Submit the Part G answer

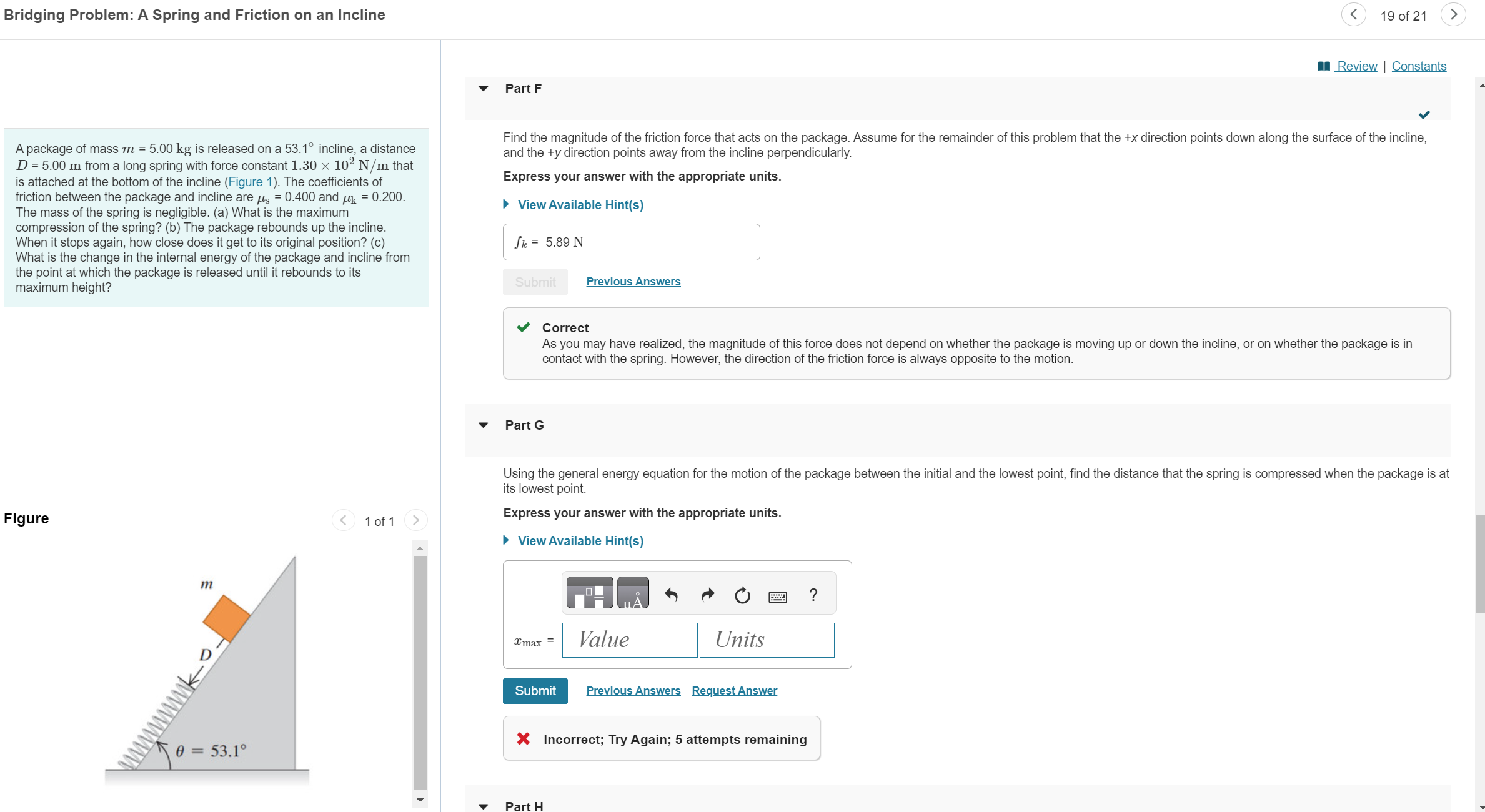[x=535, y=691]
